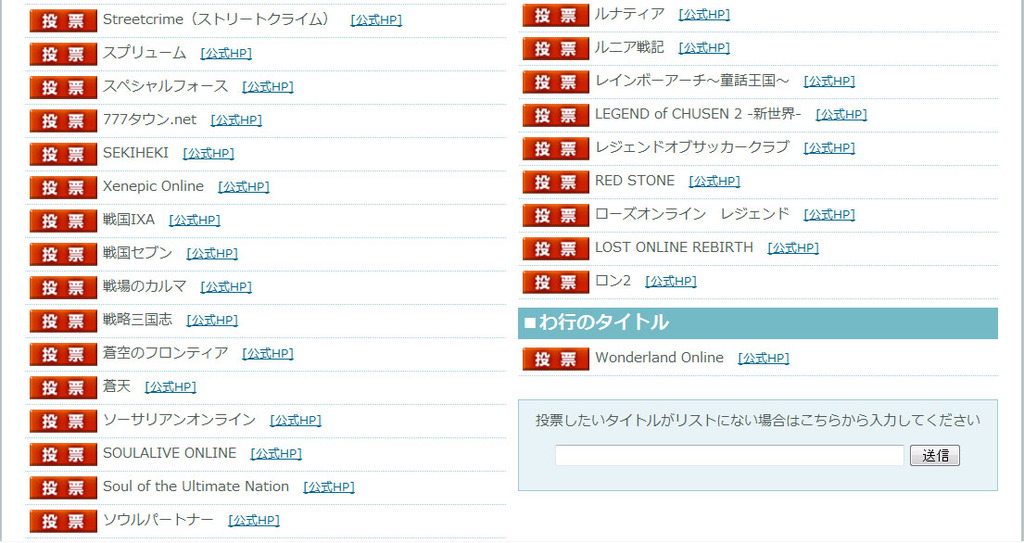Vote for LOST ONLINE REBIRTH
1024x543 pixels.
[555, 249]
